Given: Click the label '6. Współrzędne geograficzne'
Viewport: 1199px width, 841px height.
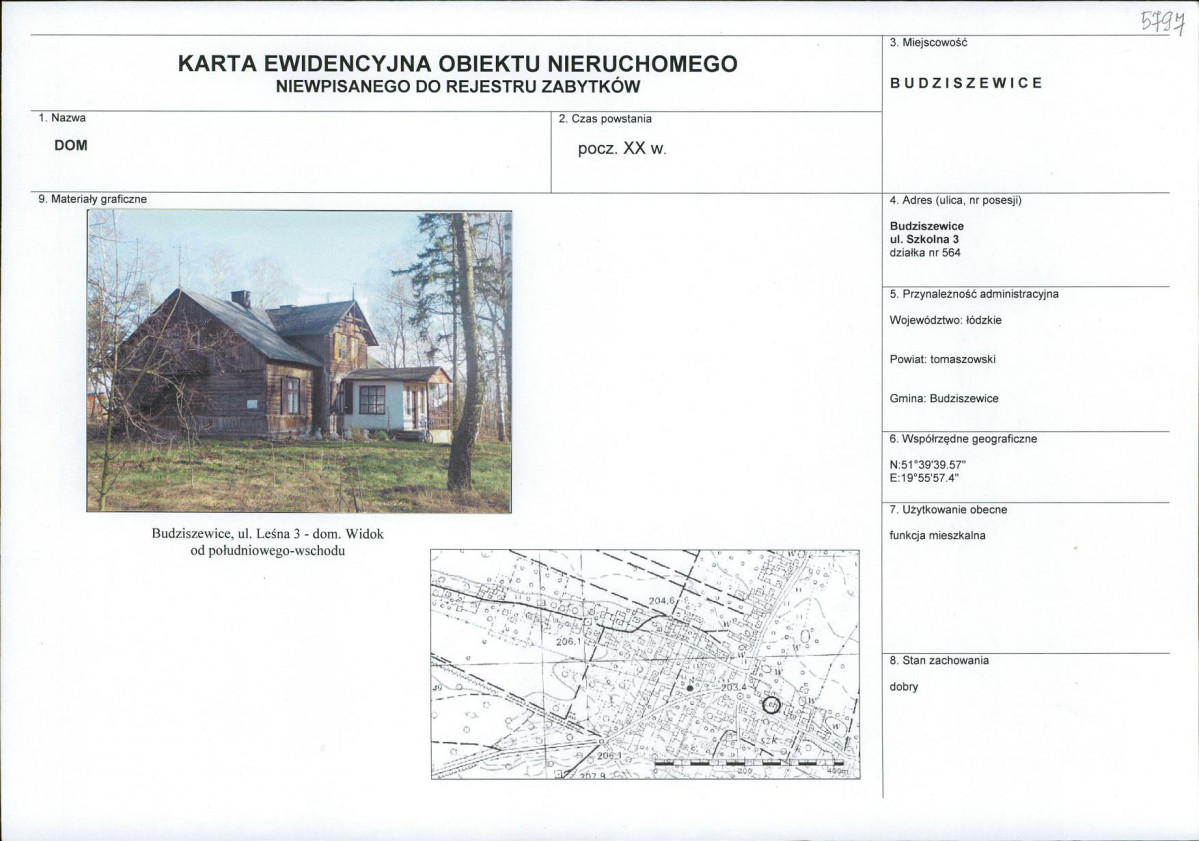Looking at the screenshot, I should (963, 439).
